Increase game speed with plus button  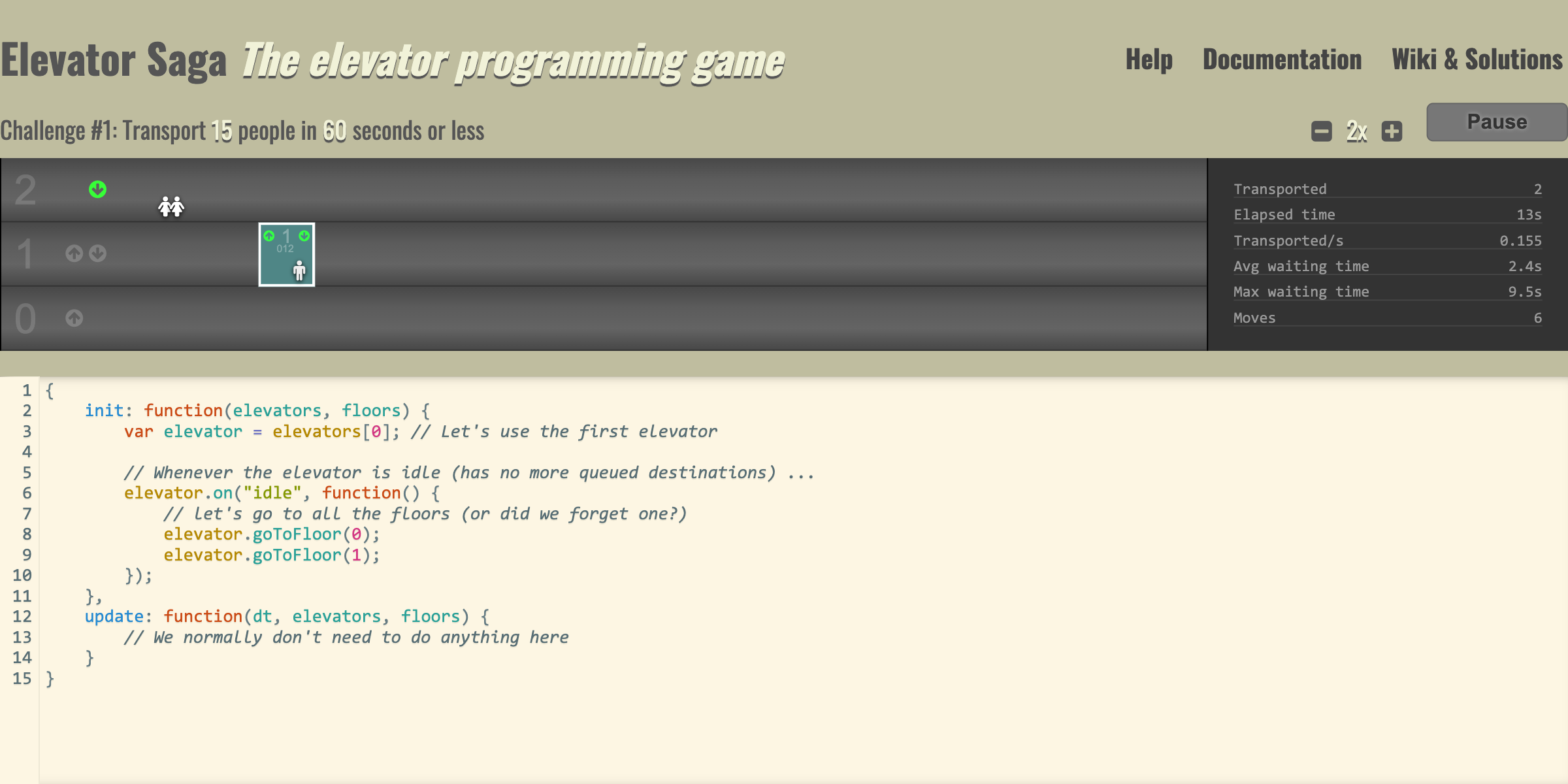pyautogui.click(x=1392, y=131)
